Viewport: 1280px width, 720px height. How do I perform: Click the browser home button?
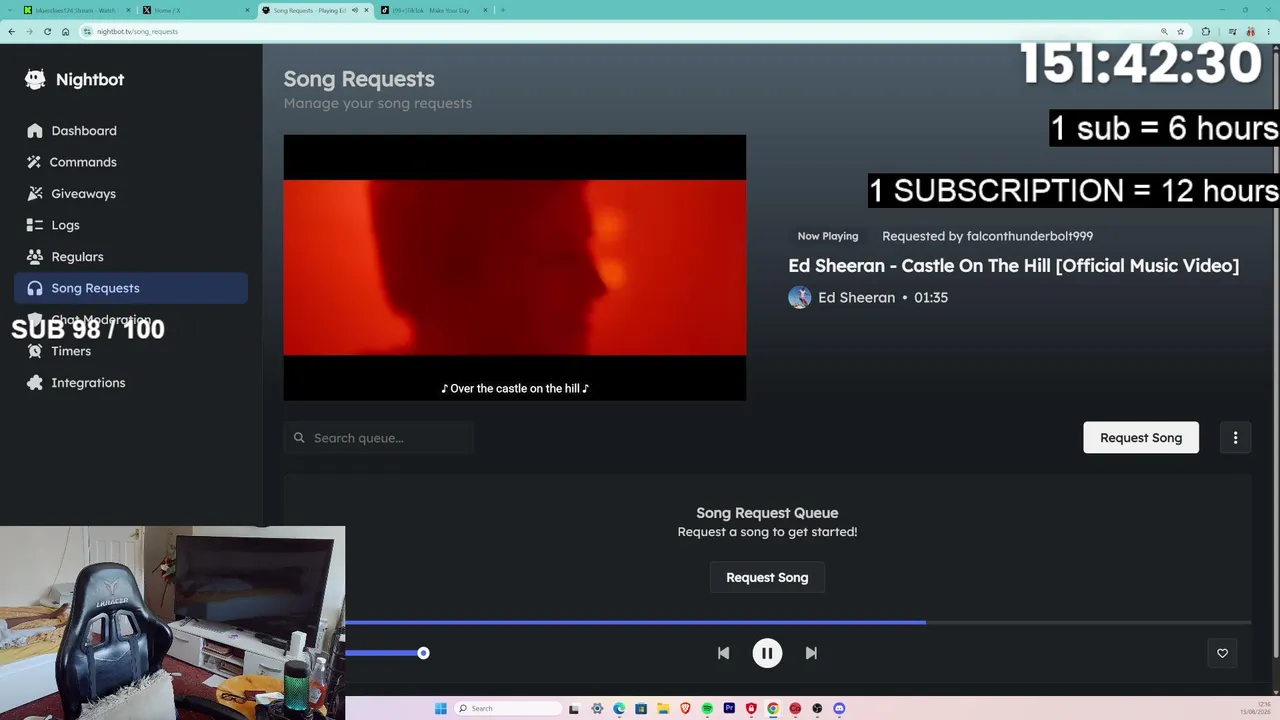pyautogui.click(x=65, y=31)
